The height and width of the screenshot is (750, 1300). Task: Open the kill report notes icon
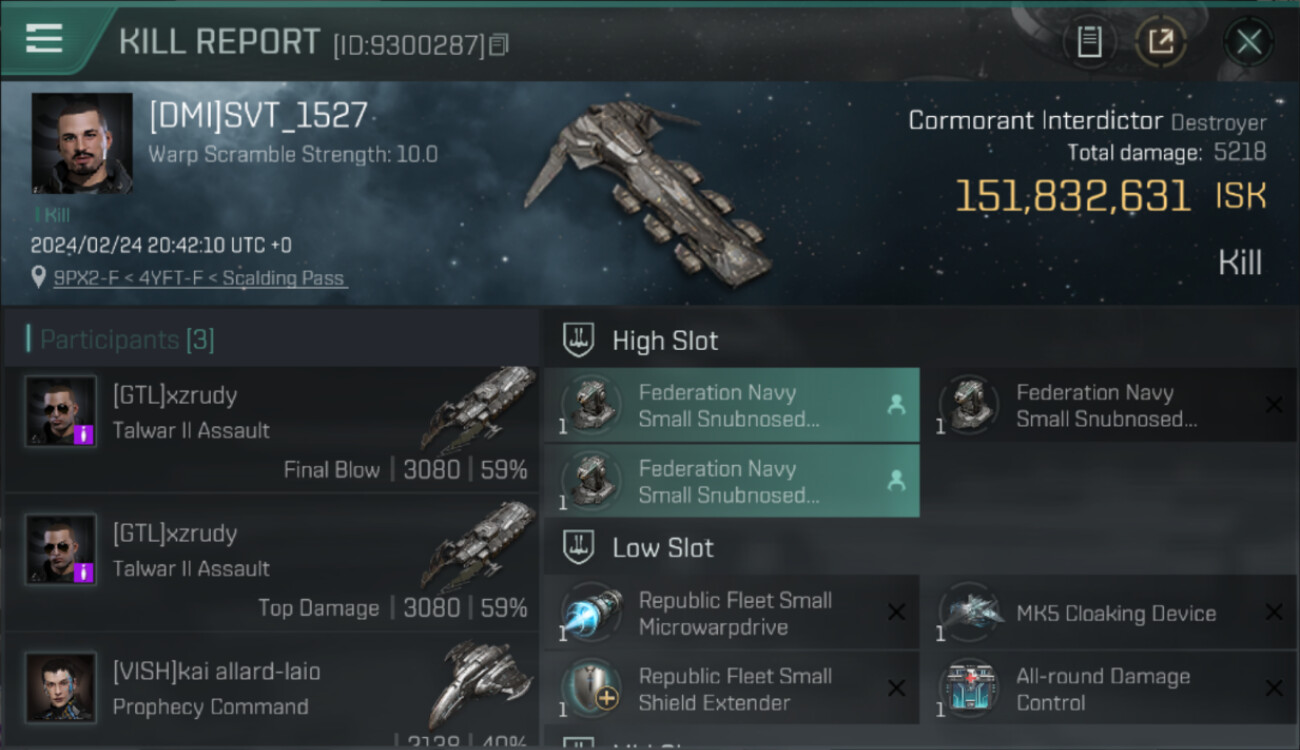1089,42
